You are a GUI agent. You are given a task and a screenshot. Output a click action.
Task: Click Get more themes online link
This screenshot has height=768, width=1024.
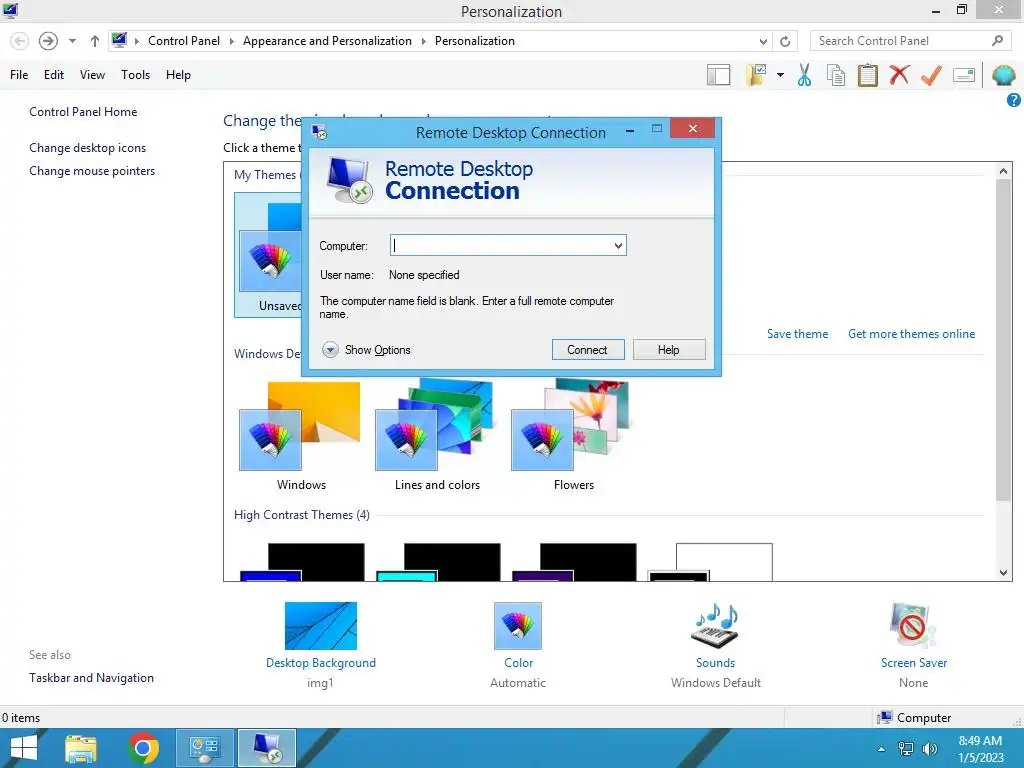point(911,334)
